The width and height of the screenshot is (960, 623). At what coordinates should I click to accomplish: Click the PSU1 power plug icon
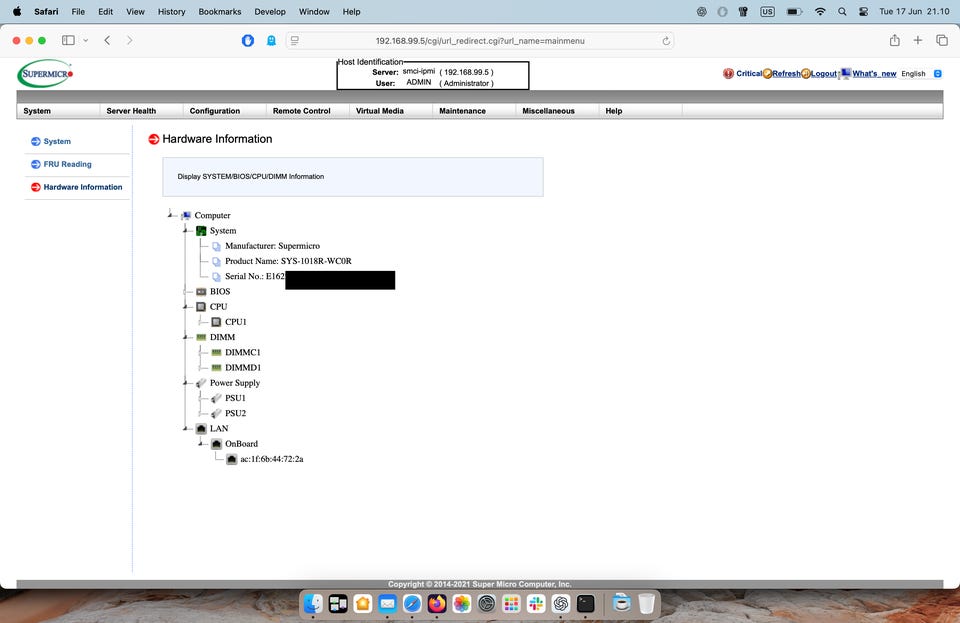(x=216, y=398)
